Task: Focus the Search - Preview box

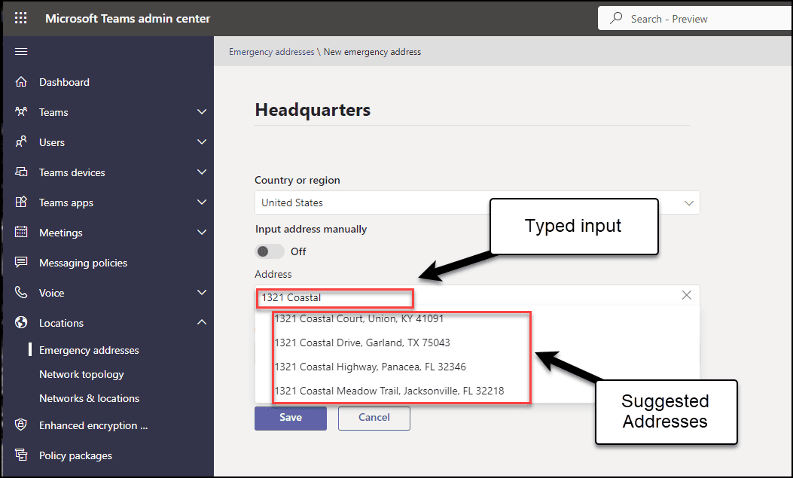Action: tap(695, 19)
